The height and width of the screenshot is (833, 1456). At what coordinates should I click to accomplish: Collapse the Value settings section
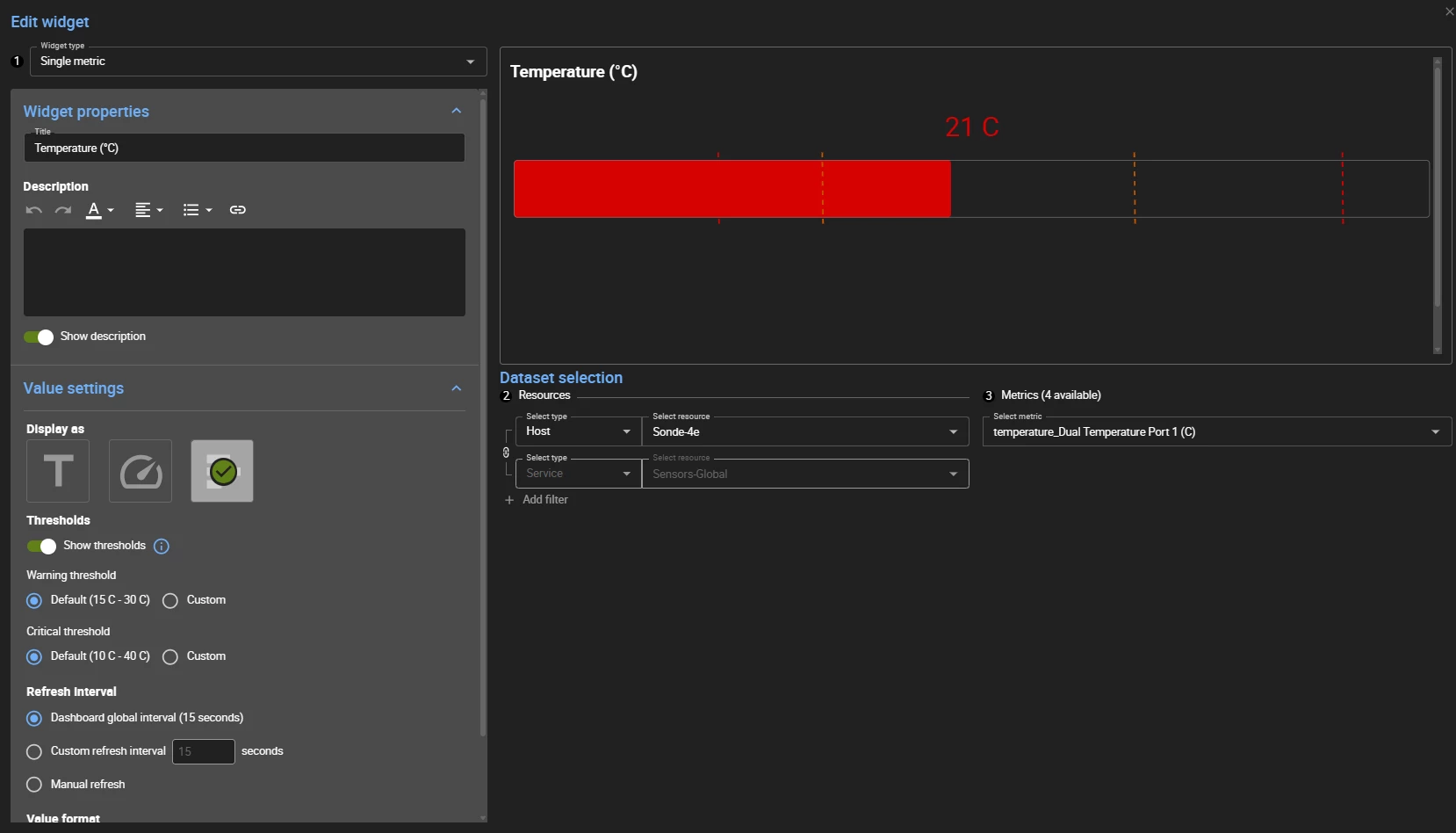pyautogui.click(x=456, y=388)
